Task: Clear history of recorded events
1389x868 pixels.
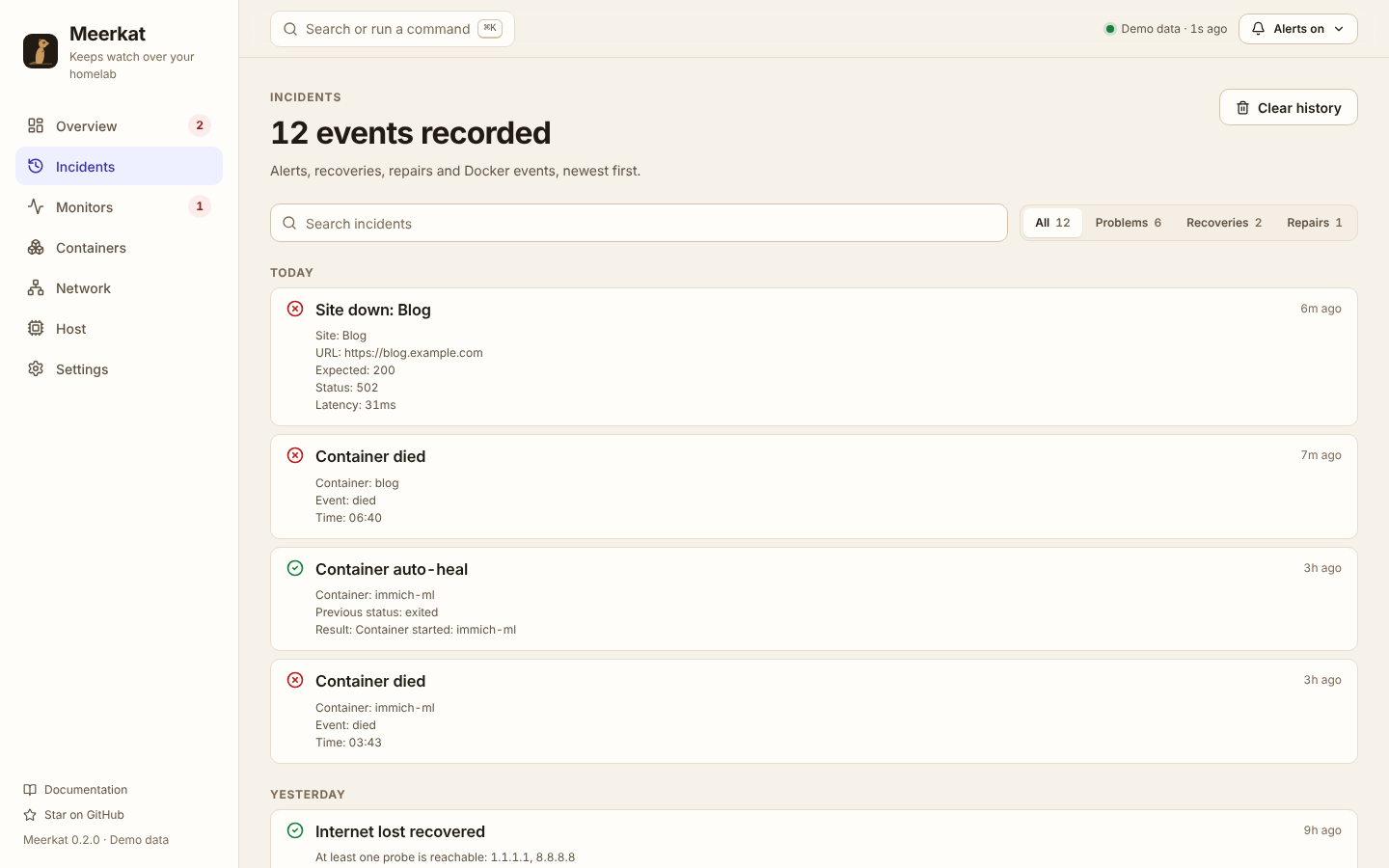Action: click(1289, 107)
